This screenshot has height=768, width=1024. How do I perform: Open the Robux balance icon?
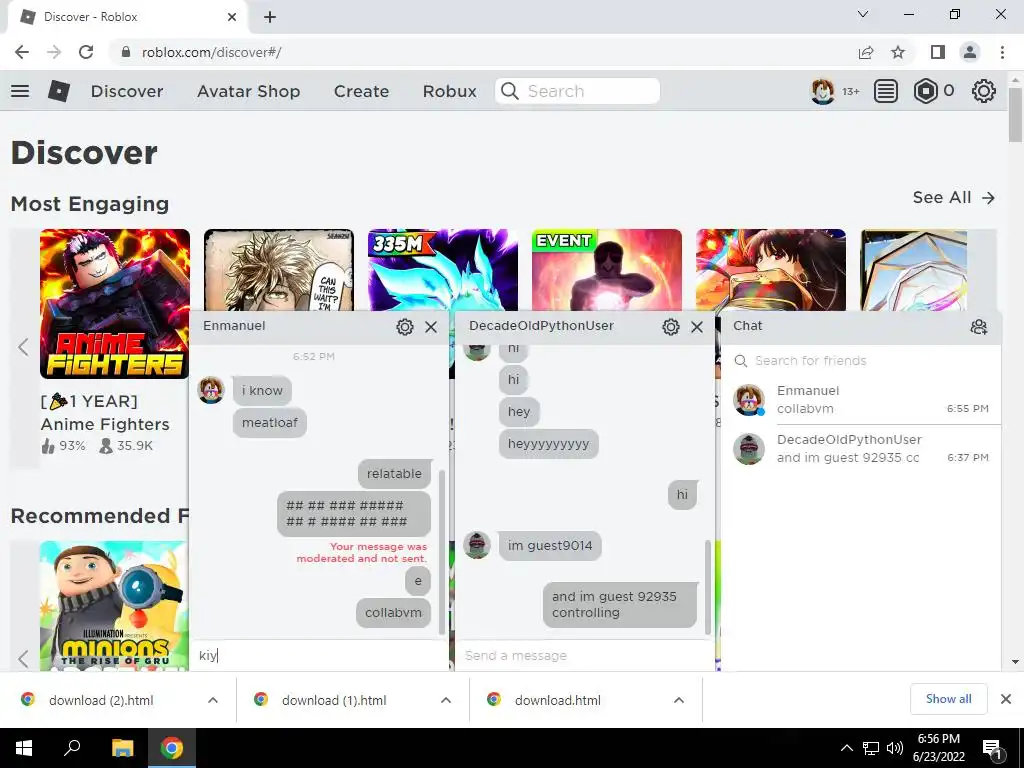click(925, 91)
